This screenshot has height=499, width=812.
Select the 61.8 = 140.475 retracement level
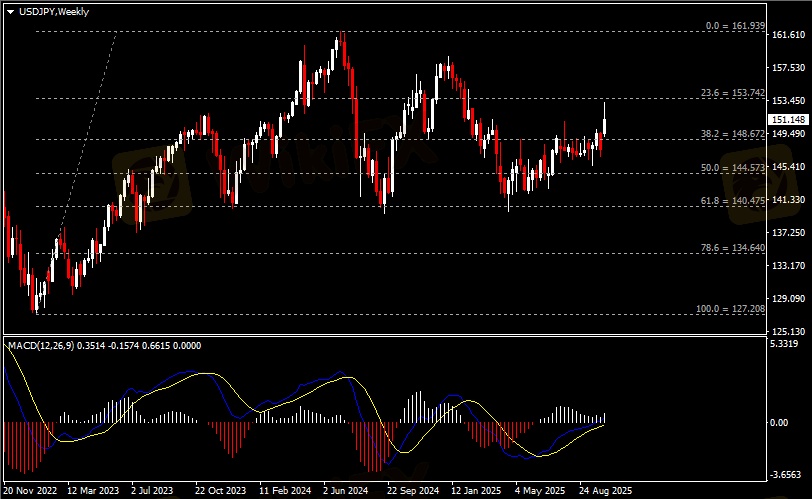coord(733,201)
